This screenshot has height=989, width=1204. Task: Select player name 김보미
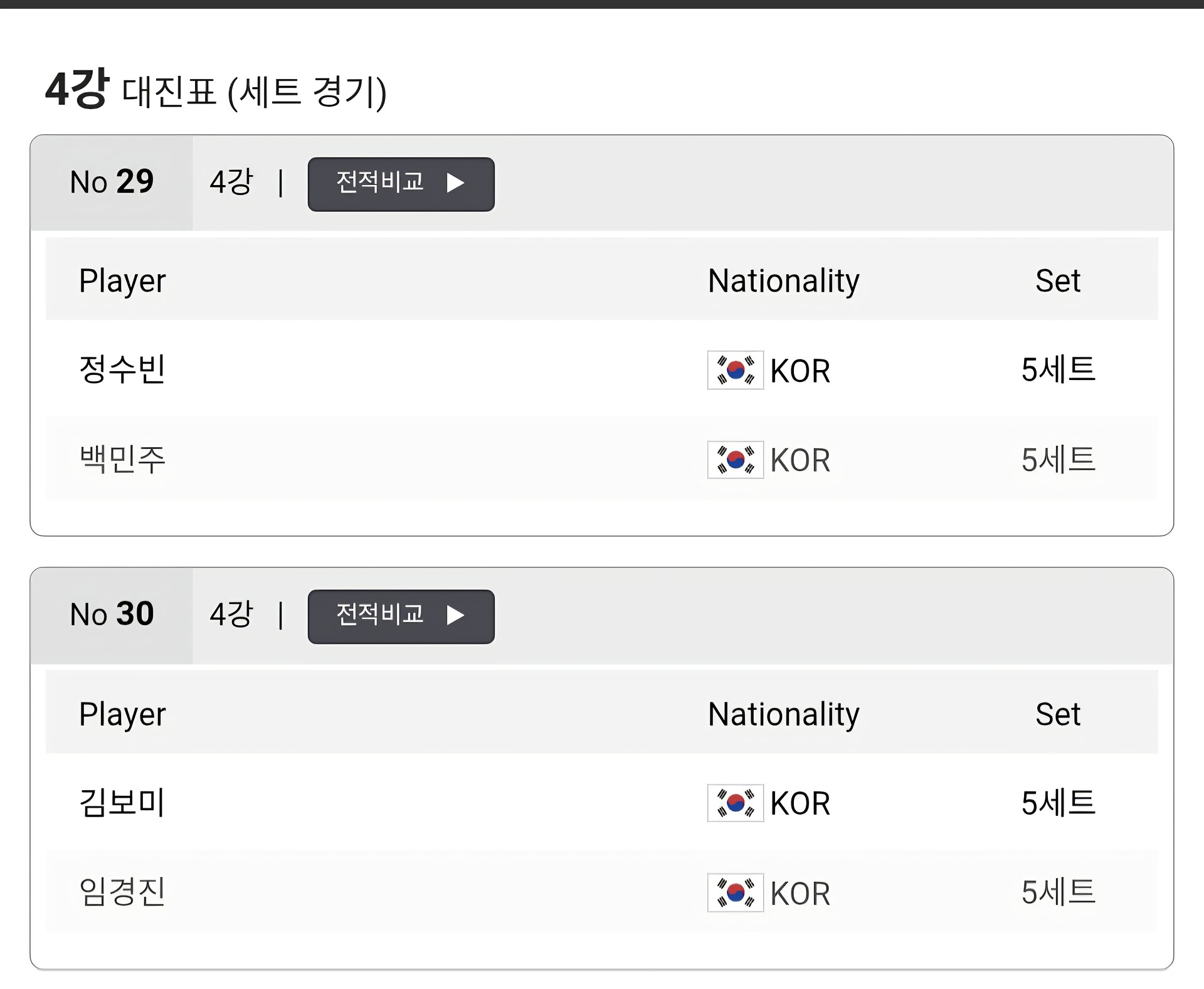point(122,802)
